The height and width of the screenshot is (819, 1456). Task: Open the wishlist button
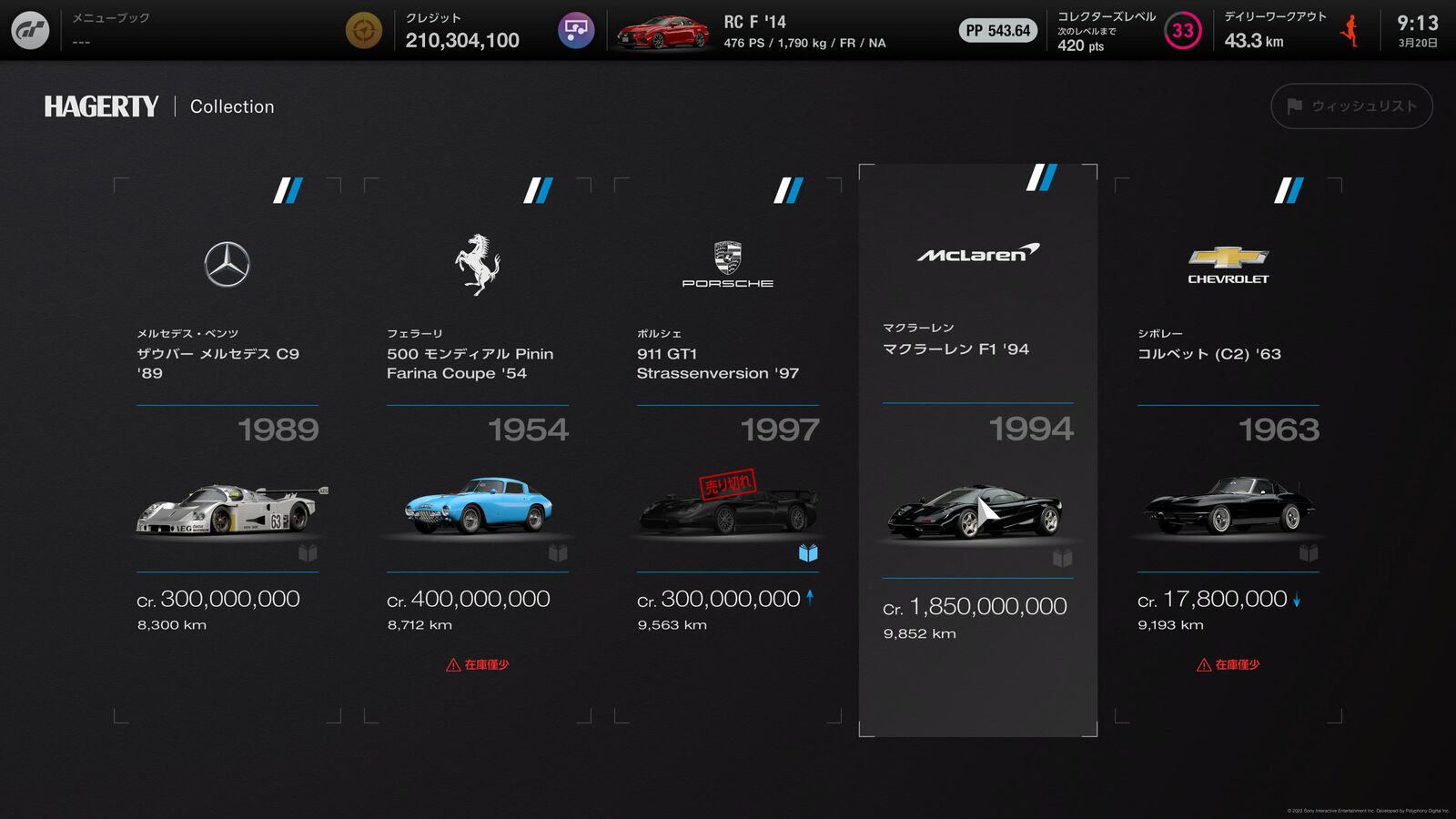(x=1351, y=106)
